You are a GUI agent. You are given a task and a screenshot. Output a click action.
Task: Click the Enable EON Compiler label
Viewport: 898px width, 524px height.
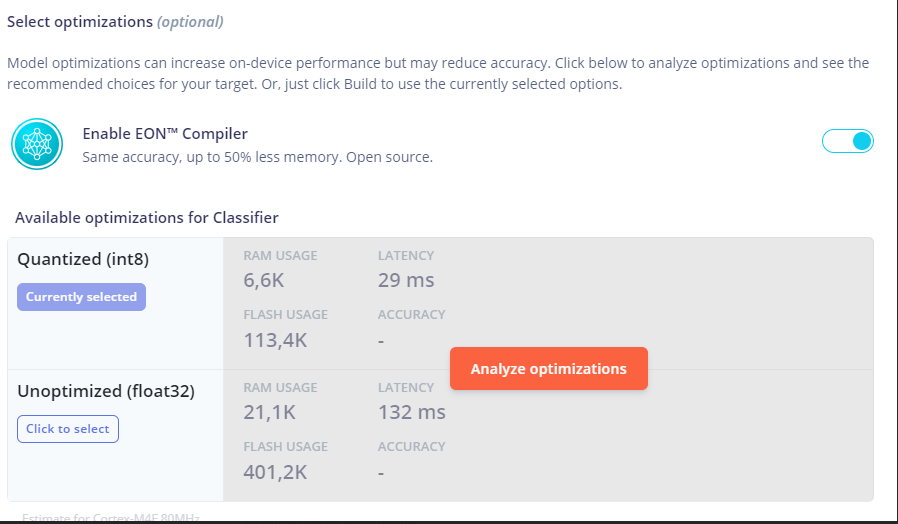tap(165, 133)
